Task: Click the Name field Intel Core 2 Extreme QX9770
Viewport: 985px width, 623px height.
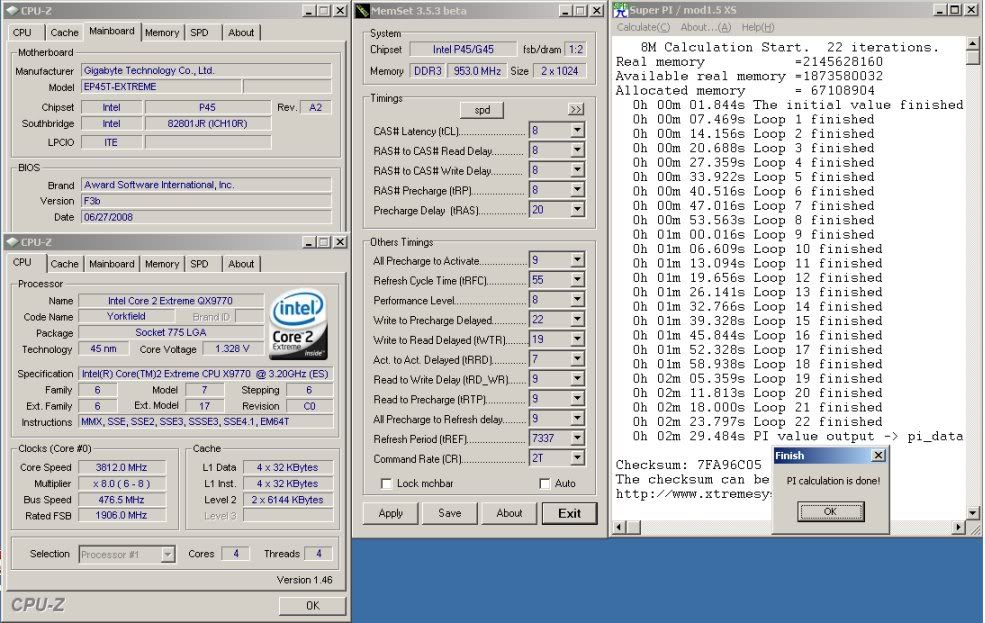Action: click(170, 301)
